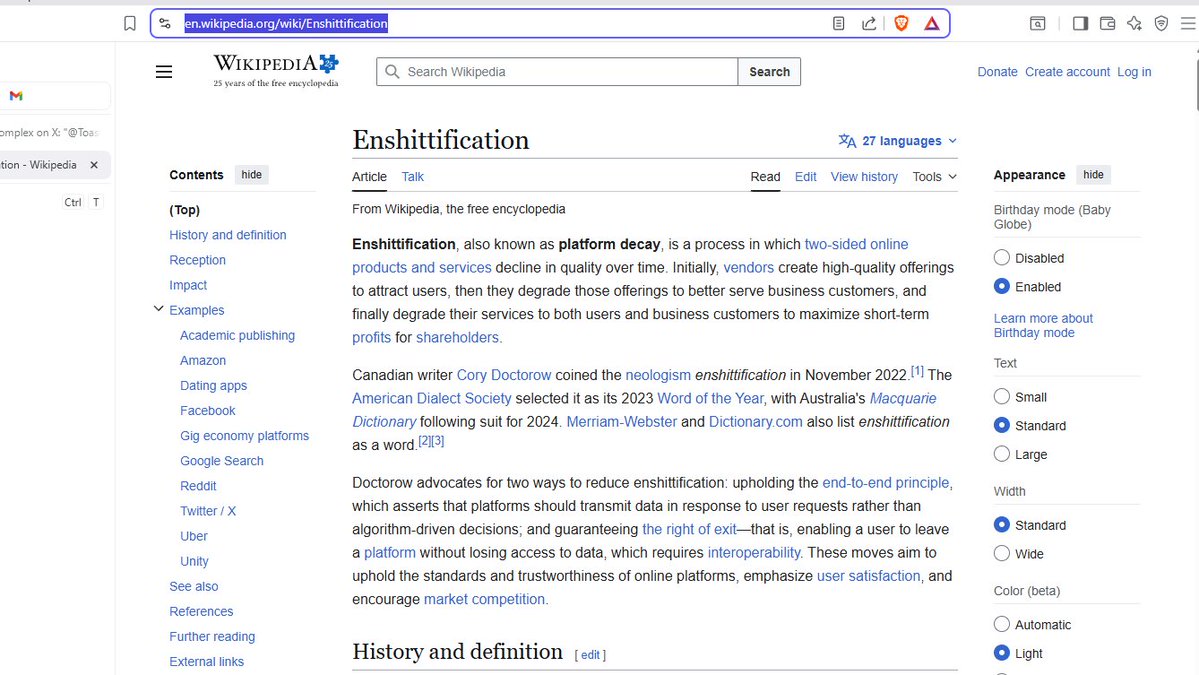This screenshot has height=675, width=1199.
Task: Open the 27 languages dropdown
Action: point(898,141)
